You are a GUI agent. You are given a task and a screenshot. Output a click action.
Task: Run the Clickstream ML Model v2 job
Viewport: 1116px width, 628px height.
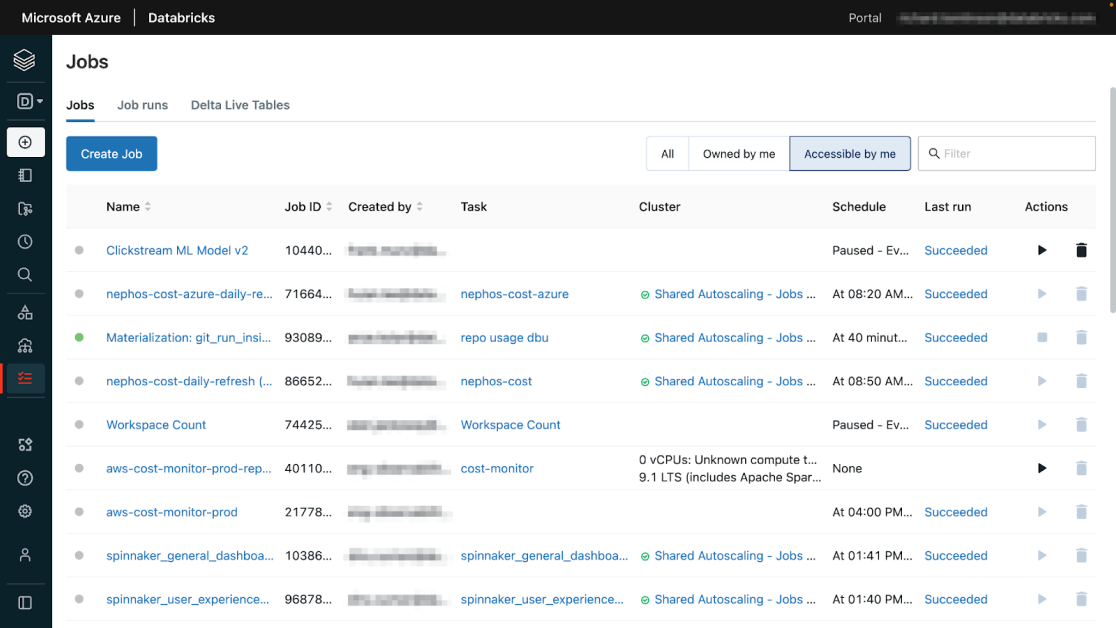1042,251
